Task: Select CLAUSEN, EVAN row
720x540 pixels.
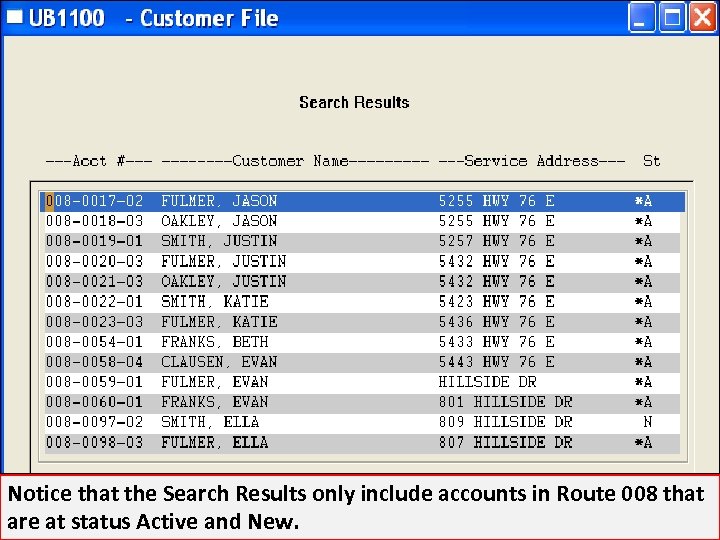Action: pyautogui.click(x=363, y=362)
